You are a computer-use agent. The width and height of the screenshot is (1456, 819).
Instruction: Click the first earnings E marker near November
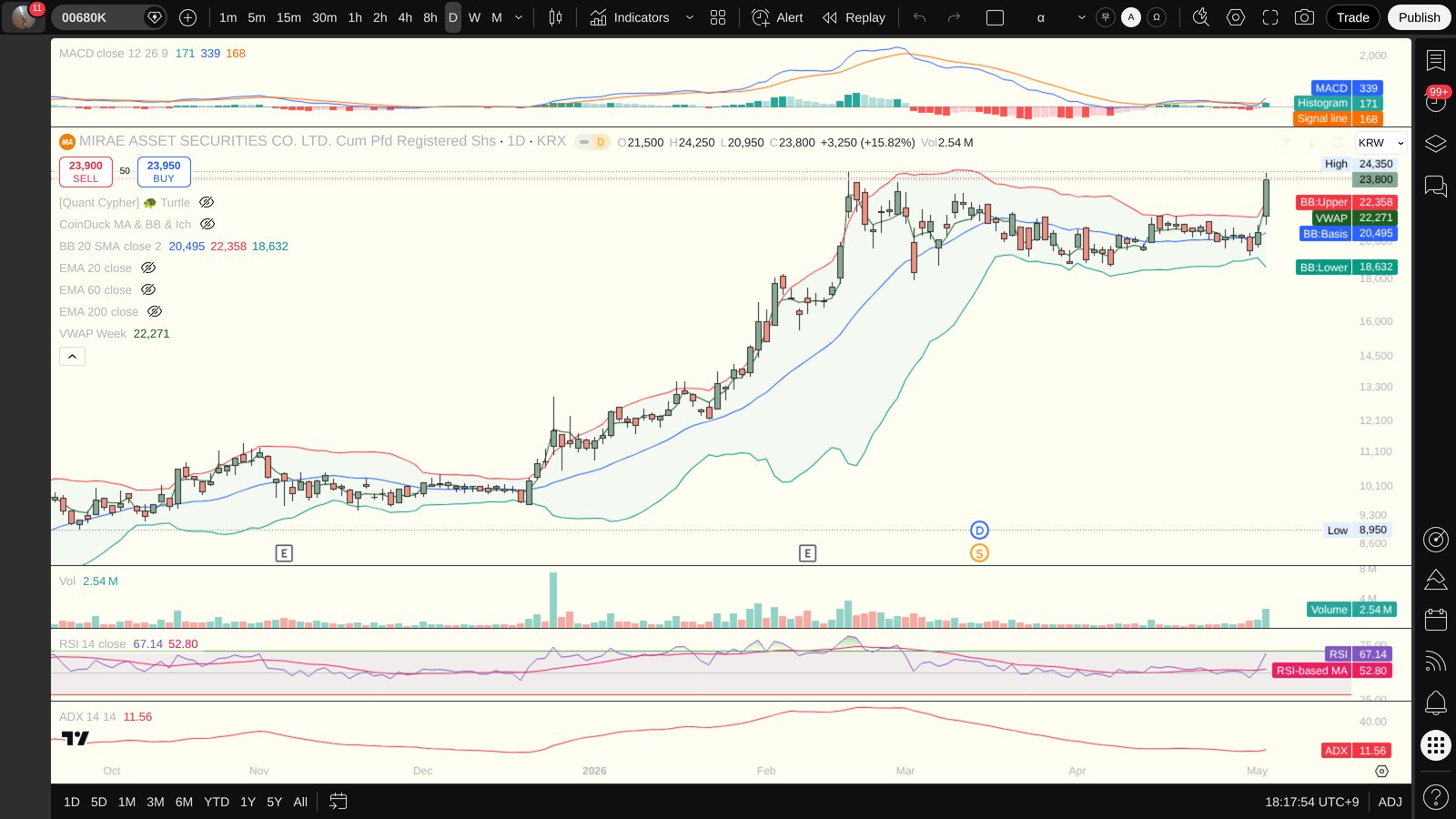tap(284, 553)
